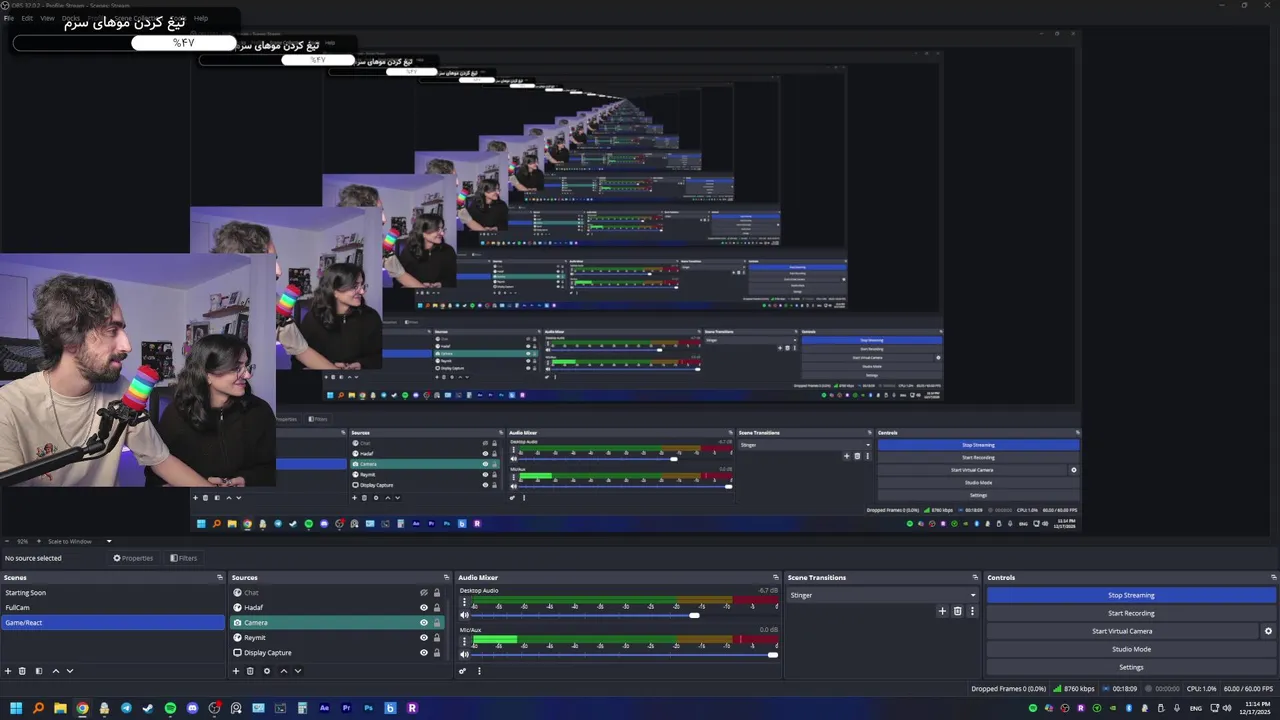Viewport: 1280px width, 720px height.
Task: Open Desktop Audio channel options dots
Action: coord(464,603)
